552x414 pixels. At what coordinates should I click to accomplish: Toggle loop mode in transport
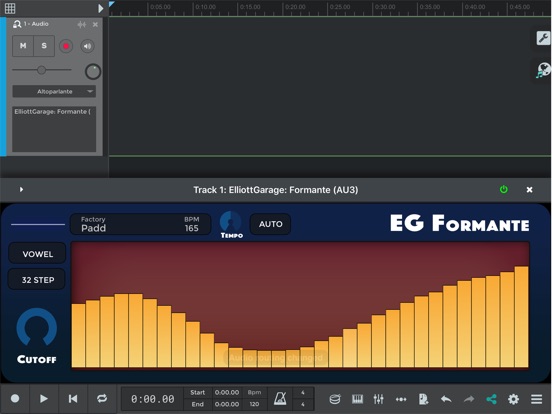pyautogui.click(x=102, y=399)
